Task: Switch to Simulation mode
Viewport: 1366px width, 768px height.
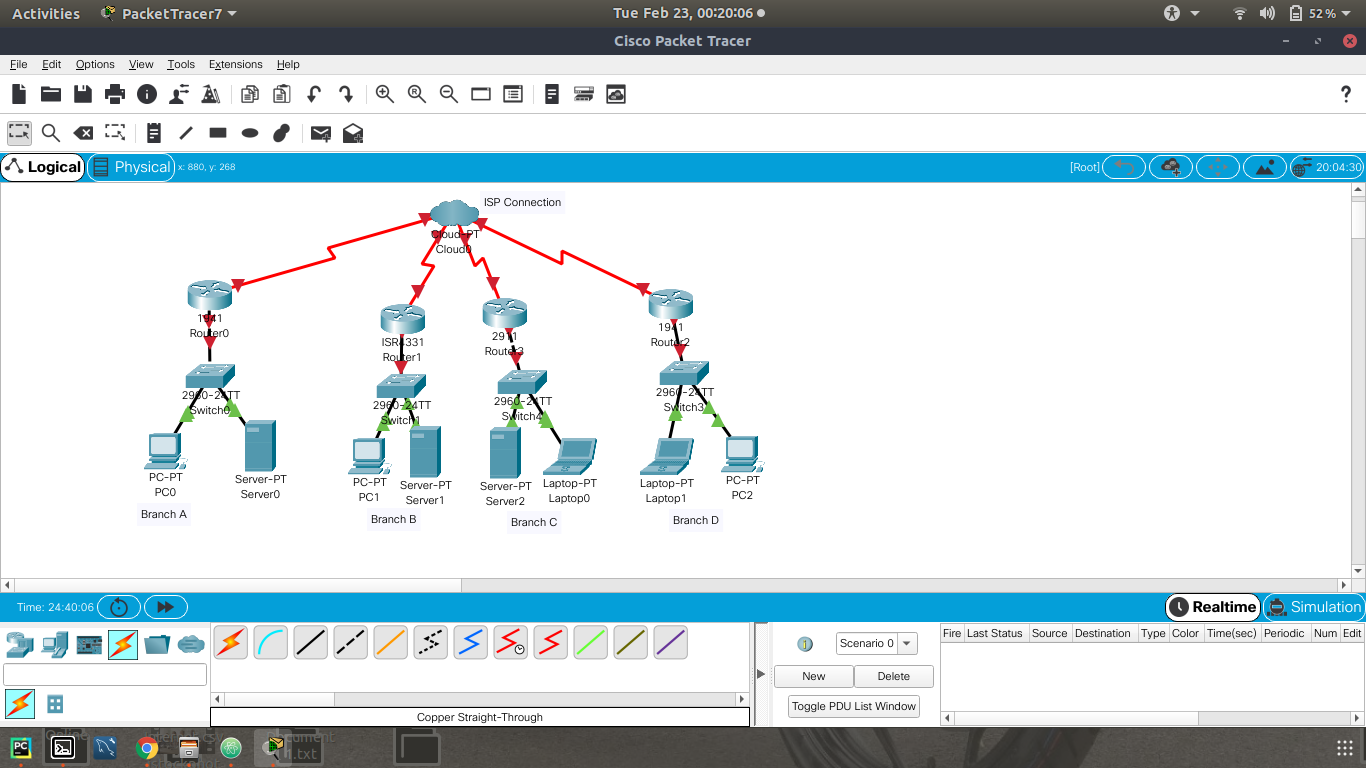Action: 1314,607
